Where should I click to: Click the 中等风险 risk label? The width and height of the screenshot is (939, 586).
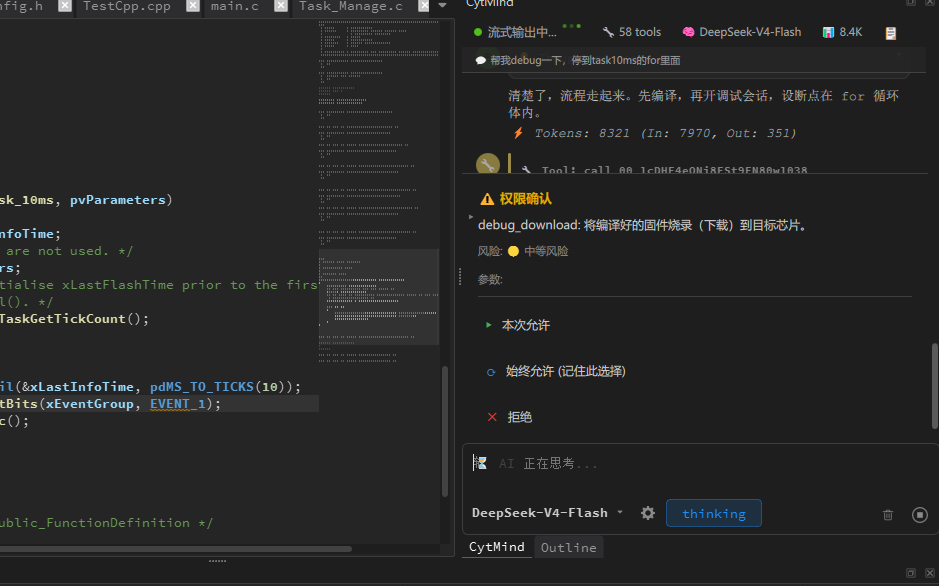click(546, 251)
